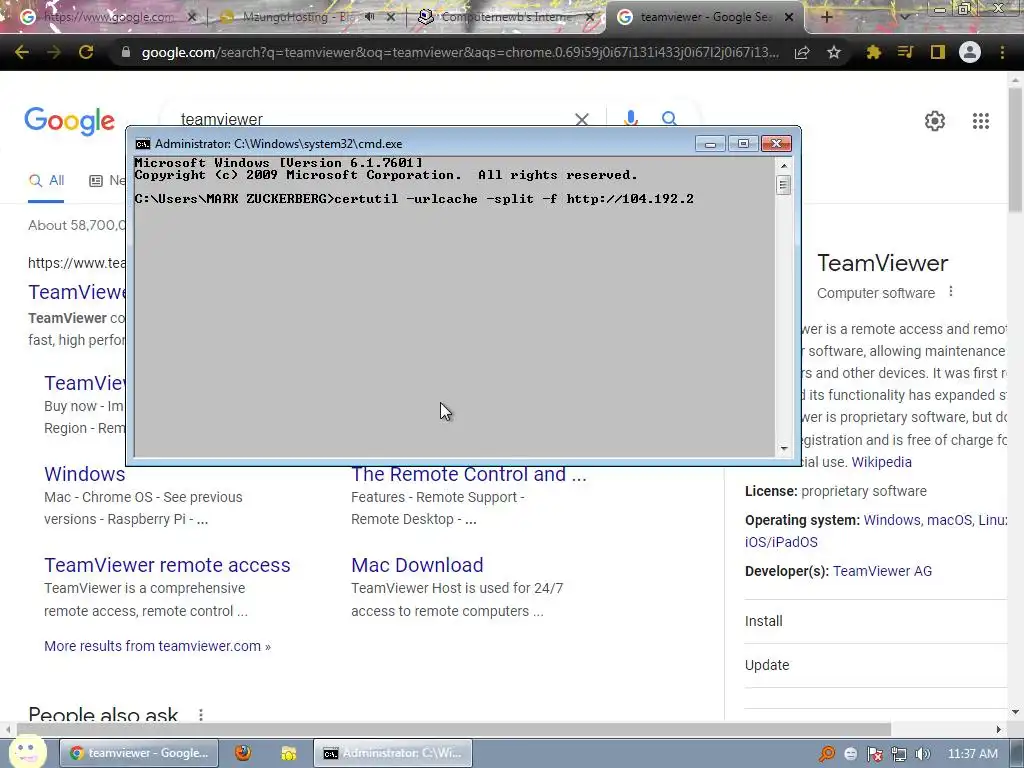Open Chrome's three-dot menu
This screenshot has width=1024, height=768.
[x=1002, y=52]
